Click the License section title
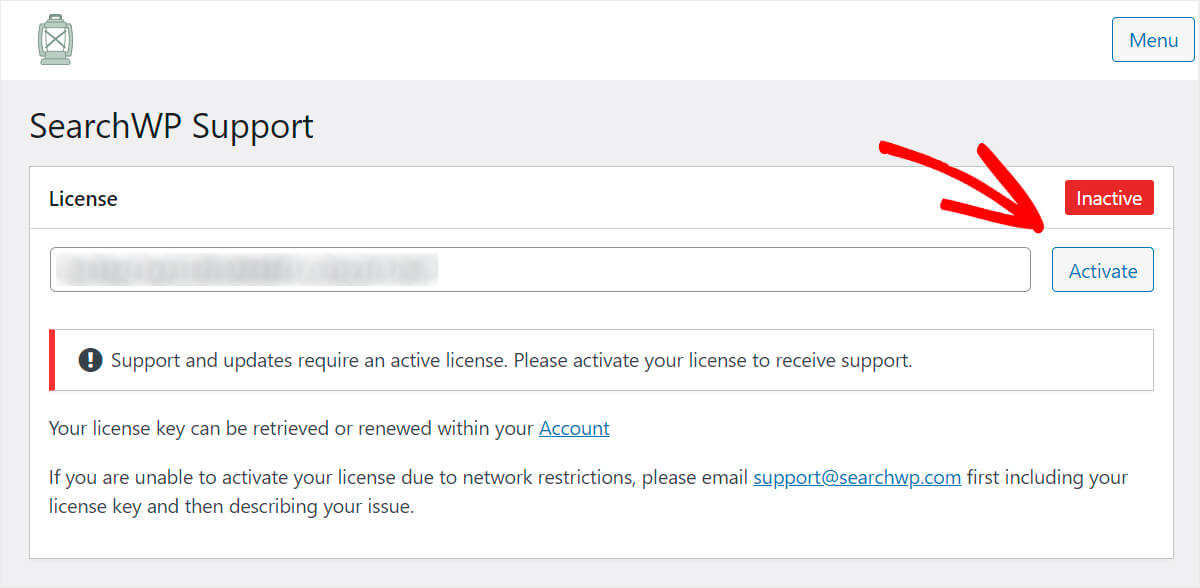The height and width of the screenshot is (588, 1200). (83, 198)
